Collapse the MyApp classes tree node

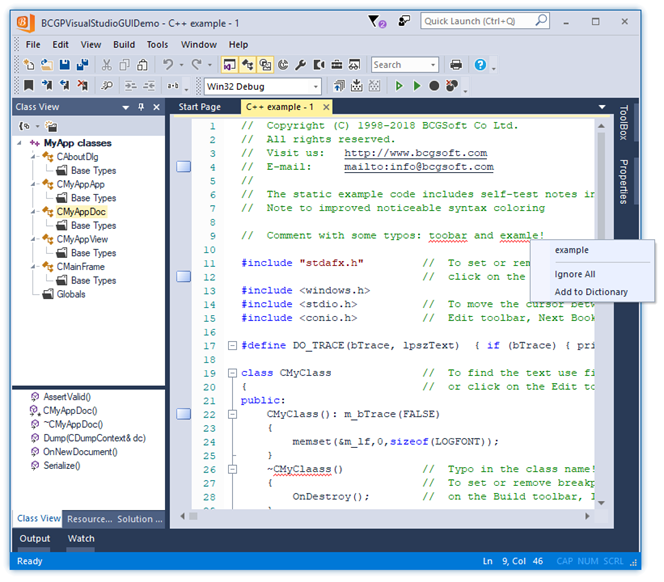[19, 143]
